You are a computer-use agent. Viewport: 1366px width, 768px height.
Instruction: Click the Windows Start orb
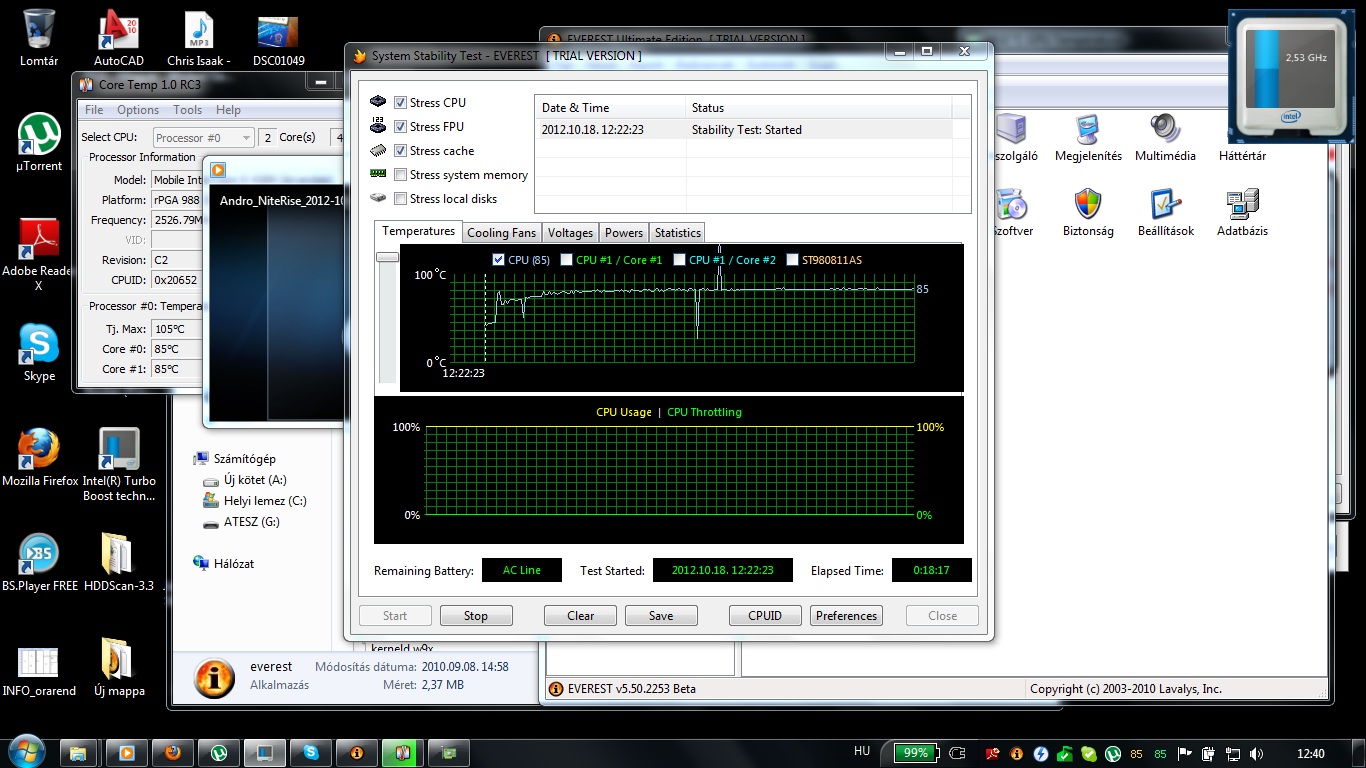pos(25,752)
